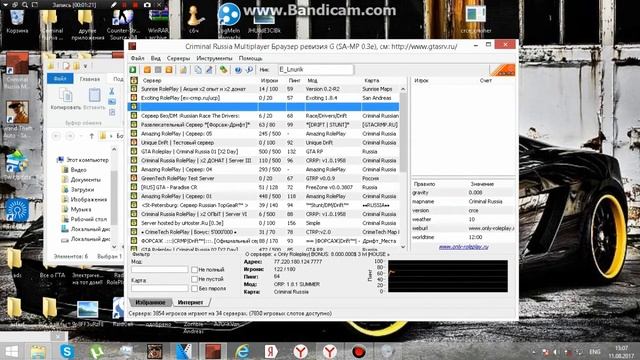Click the Refresh server orange icon beside the grey one
The width and height of the screenshot is (640, 360).
[169, 70]
